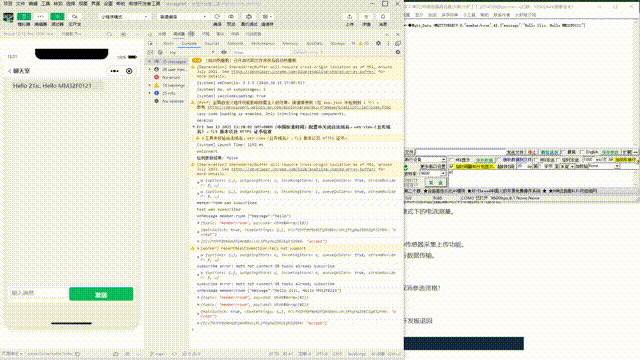Open the 设置 menu in DevTools
Image resolution: width=640 pixels, height=360 pixels.
pyautogui.click(x=108, y=4)
